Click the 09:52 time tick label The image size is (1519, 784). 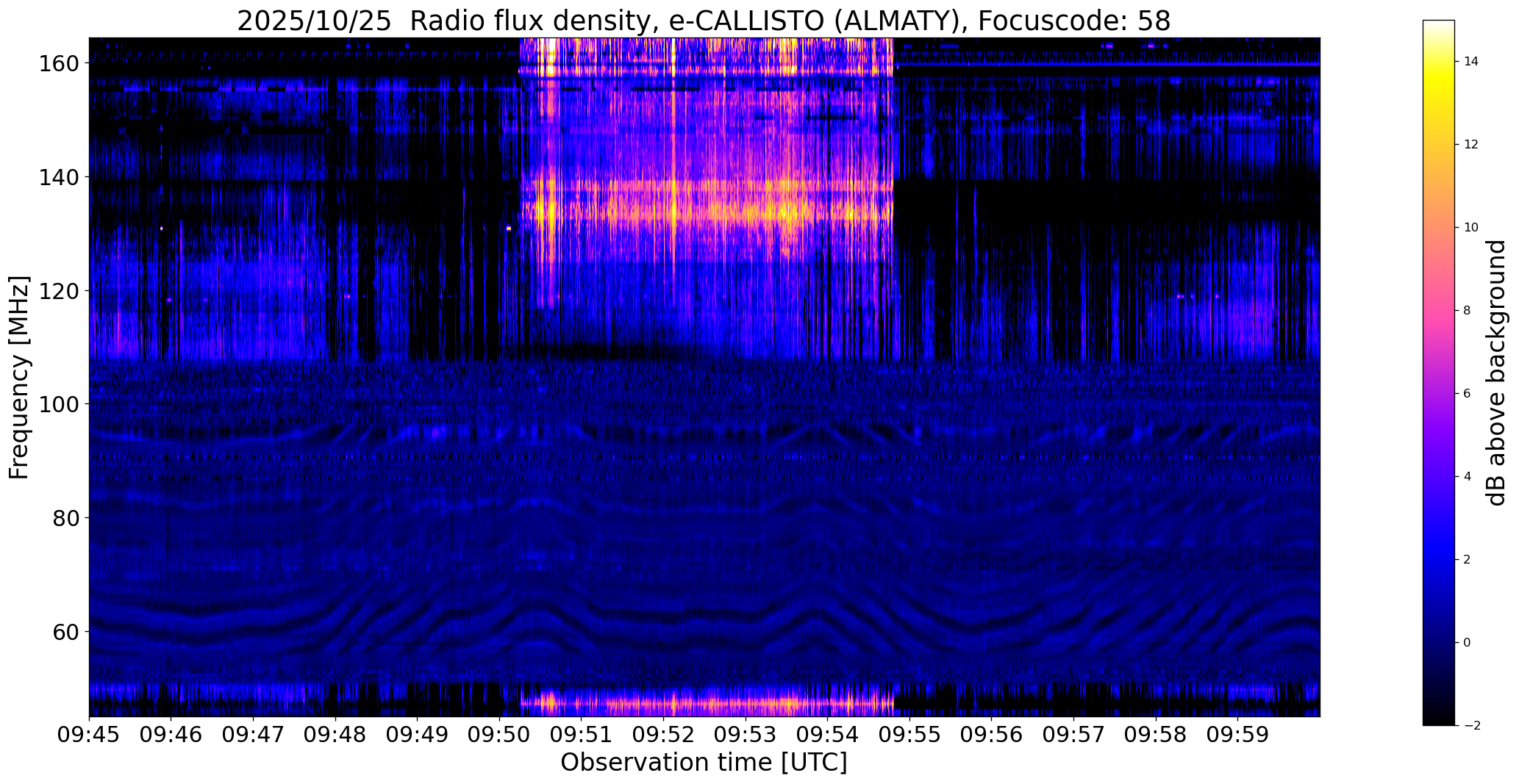tap(664, 735)
